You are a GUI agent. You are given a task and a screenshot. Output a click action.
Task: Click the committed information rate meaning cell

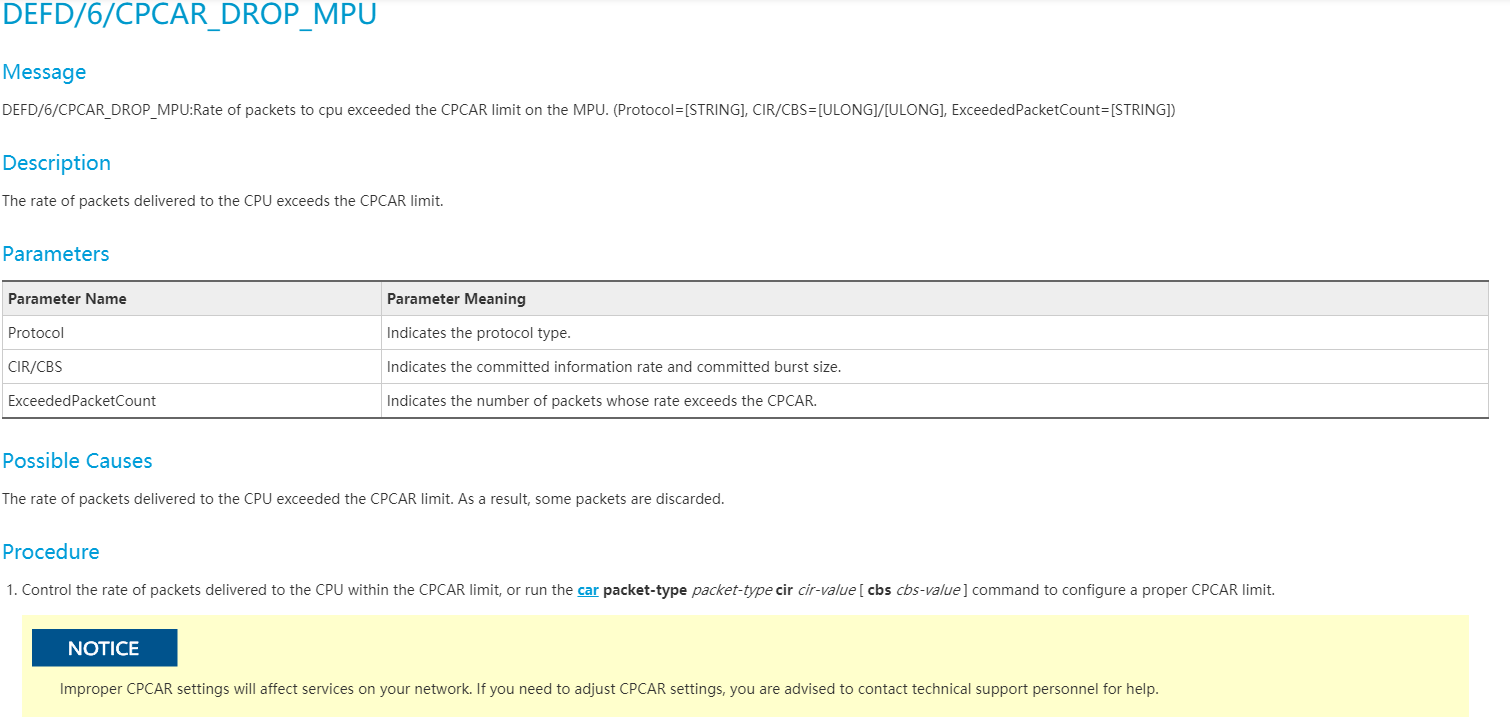pos(614,367)
